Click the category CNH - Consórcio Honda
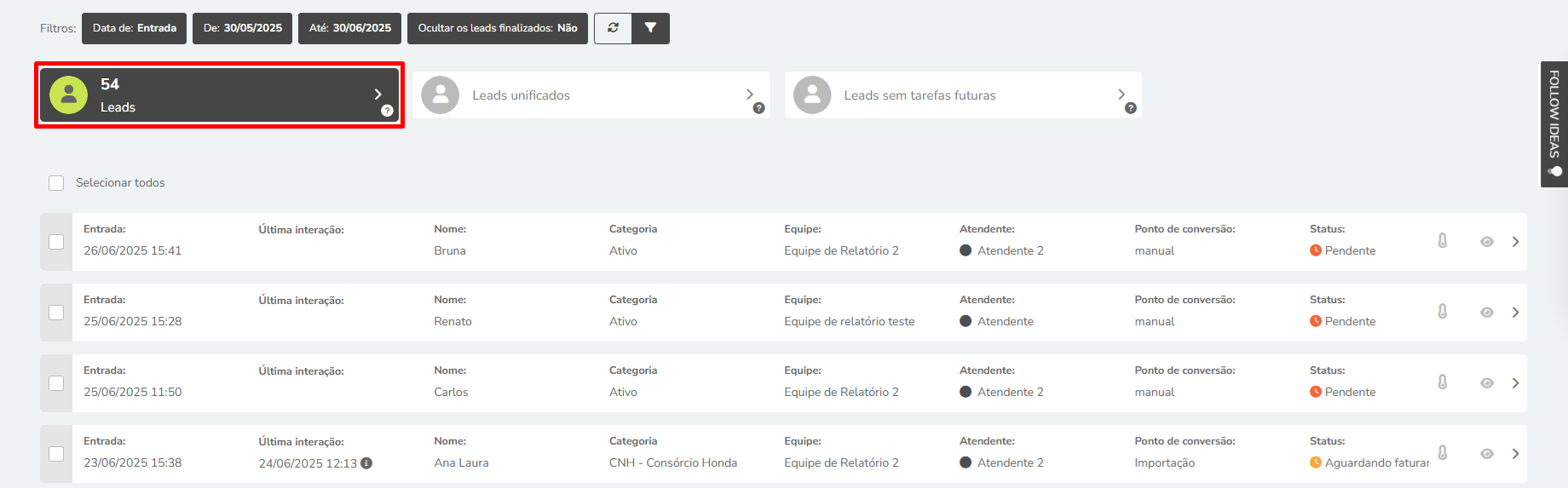 coord(673,462)
